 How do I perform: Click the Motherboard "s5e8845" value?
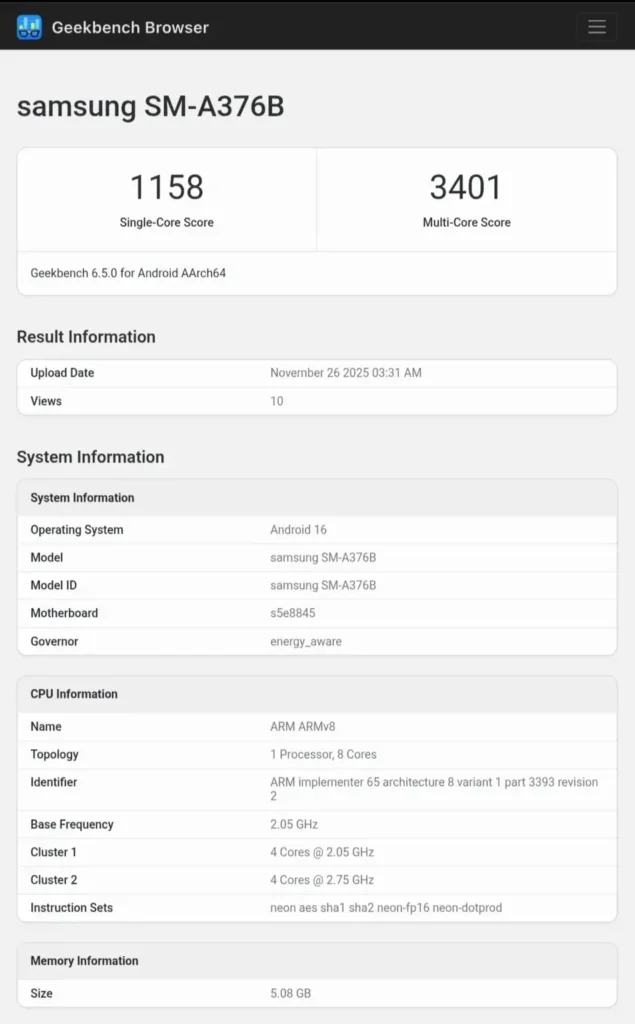(293, 613)
